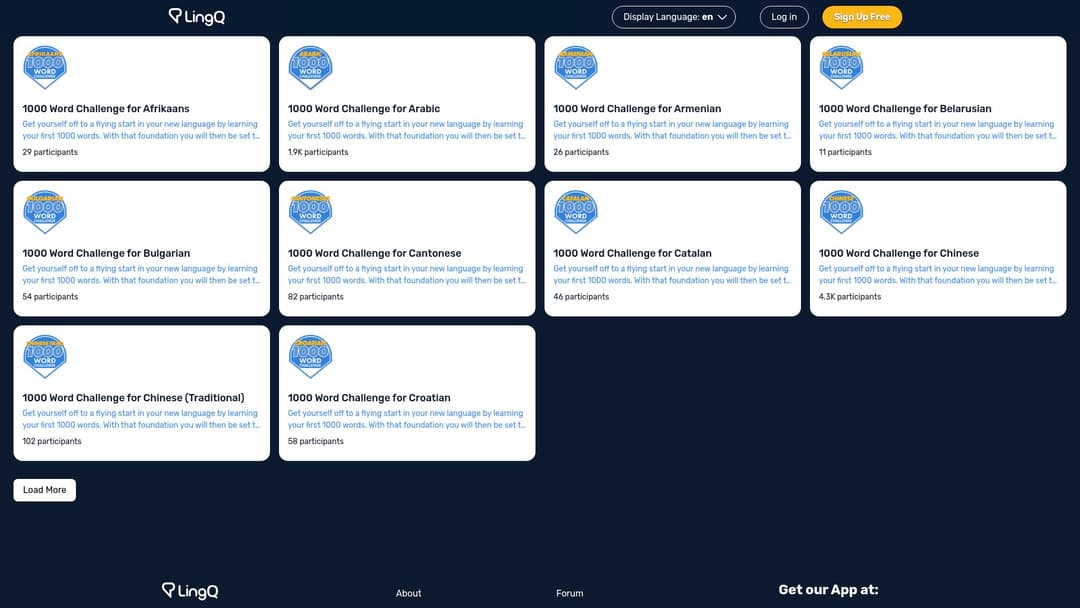
Task: Open 1000 Word Challenge for Bulgarian title
Action: [106, 253]
